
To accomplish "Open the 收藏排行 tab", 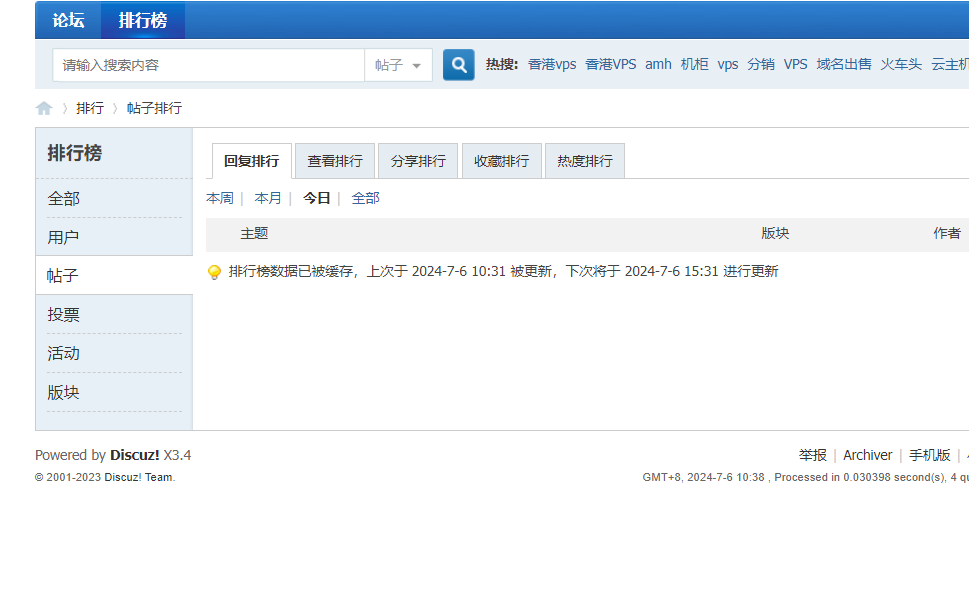I will point(502,161).
